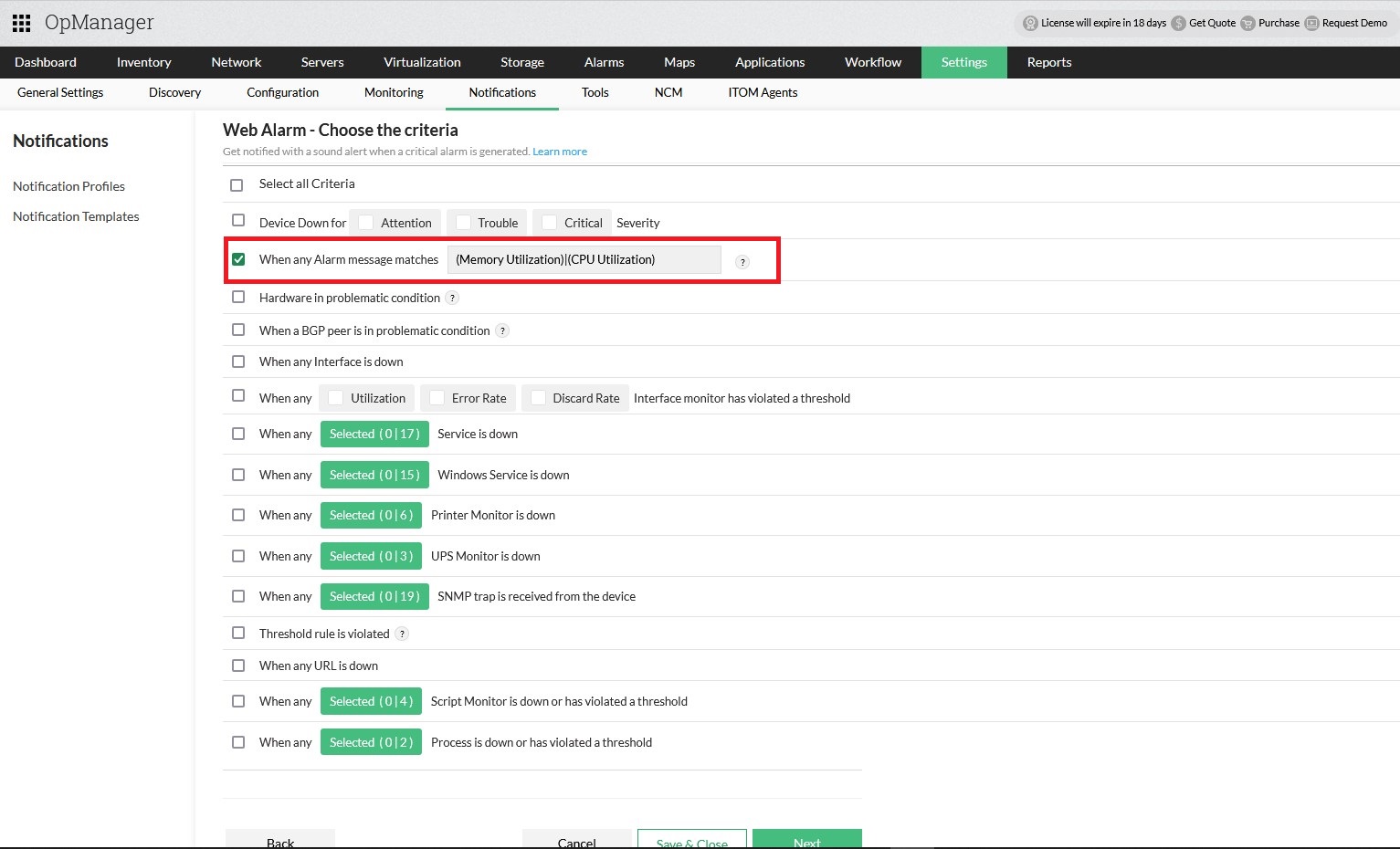Open Selected (0|17) services dropdown
The width and height of the screenshot is (1400, 849).
(374, 435)
